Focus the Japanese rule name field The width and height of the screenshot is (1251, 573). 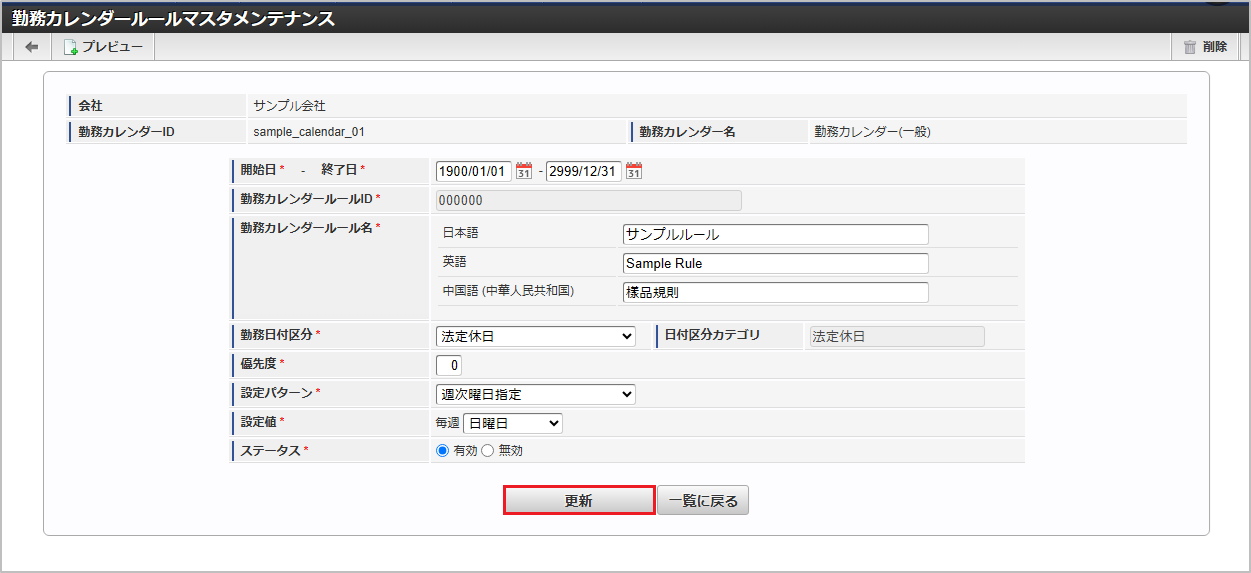pos(774,234)
